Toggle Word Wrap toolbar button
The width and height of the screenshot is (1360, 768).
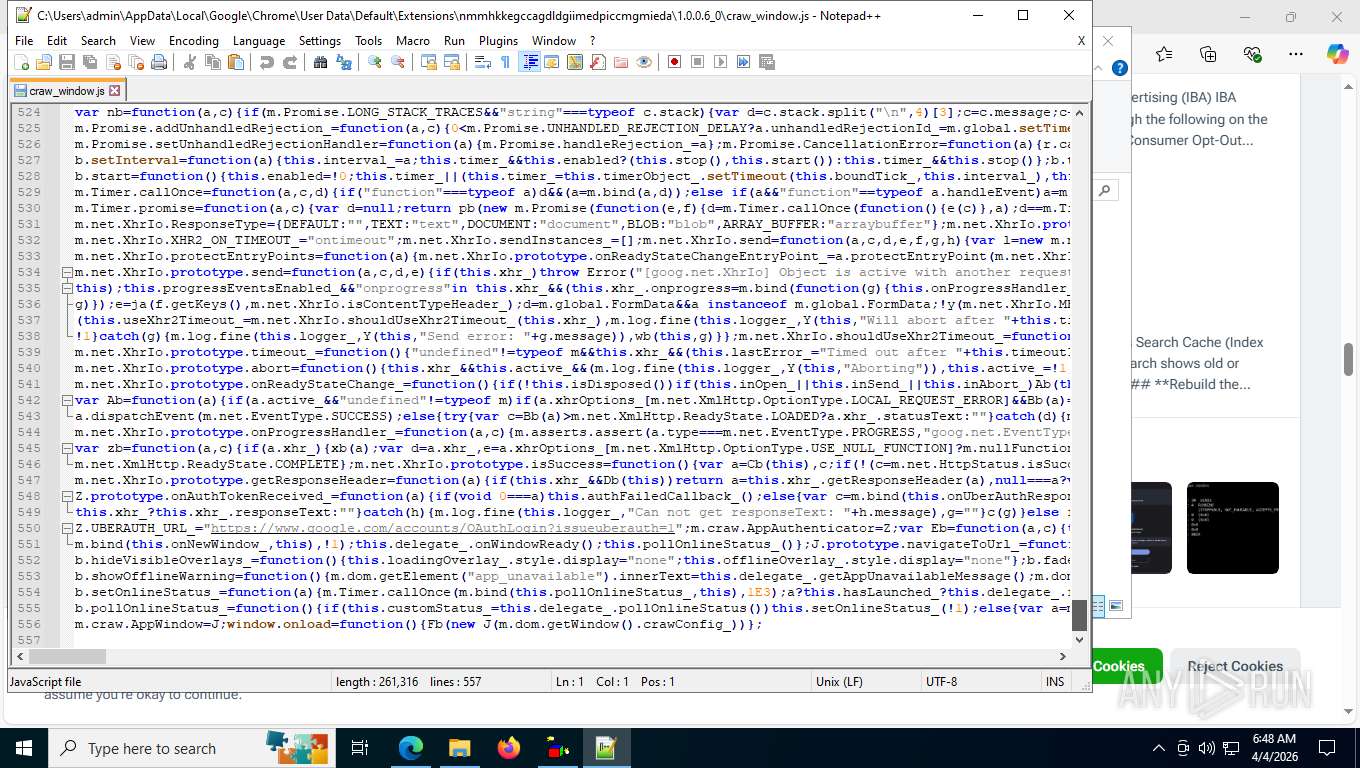[482, 62]
